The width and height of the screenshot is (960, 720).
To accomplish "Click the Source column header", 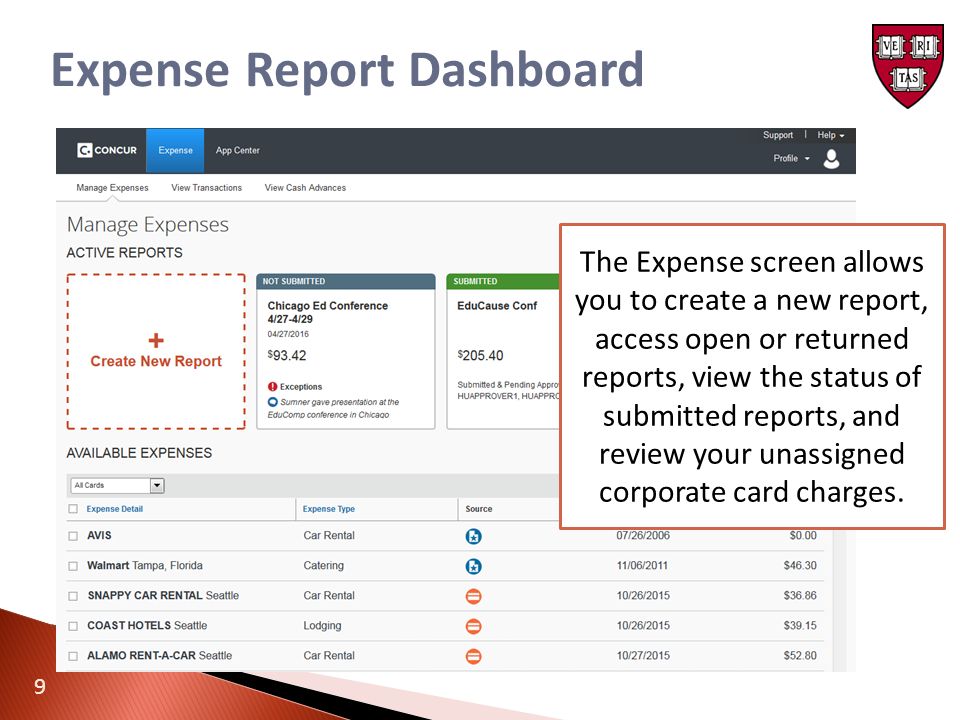I will tap(479, 509).
